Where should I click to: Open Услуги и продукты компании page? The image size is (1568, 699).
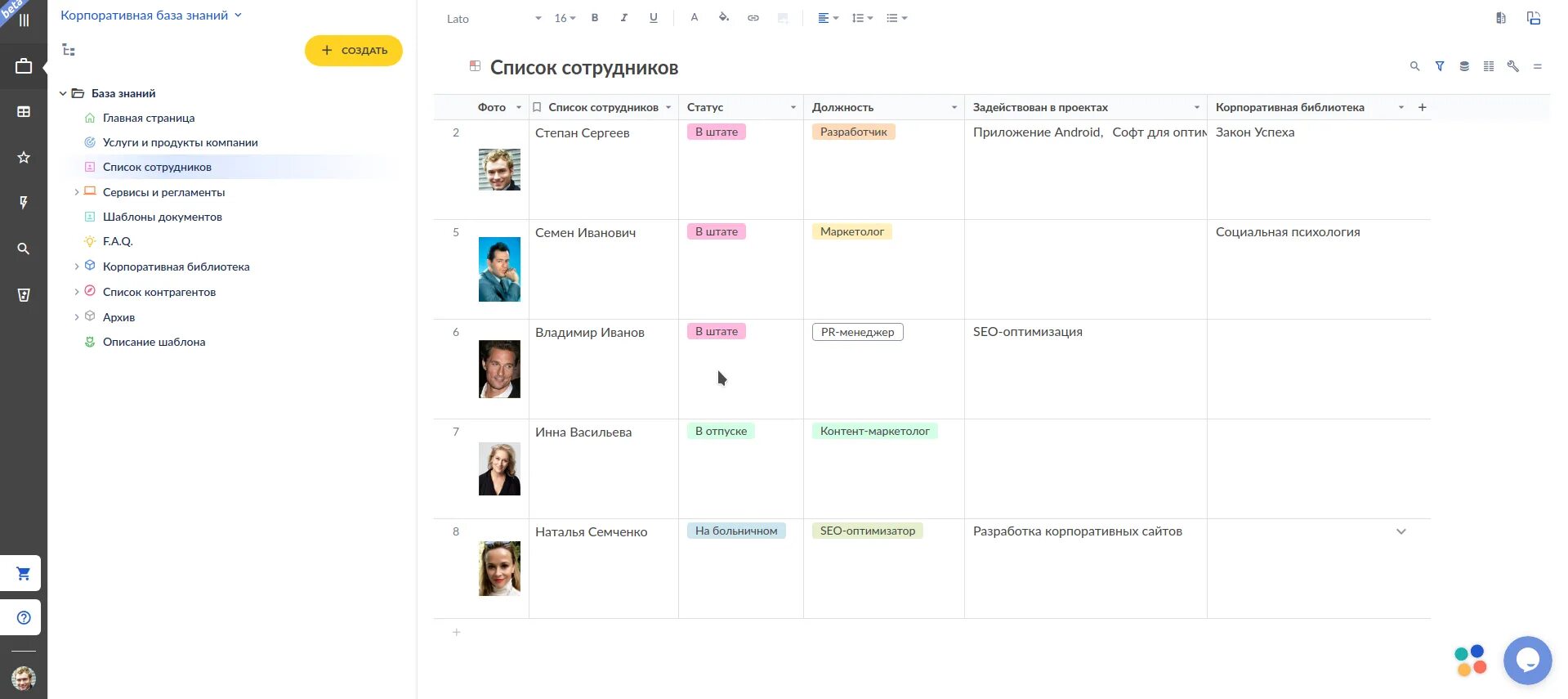pos(180,142)
